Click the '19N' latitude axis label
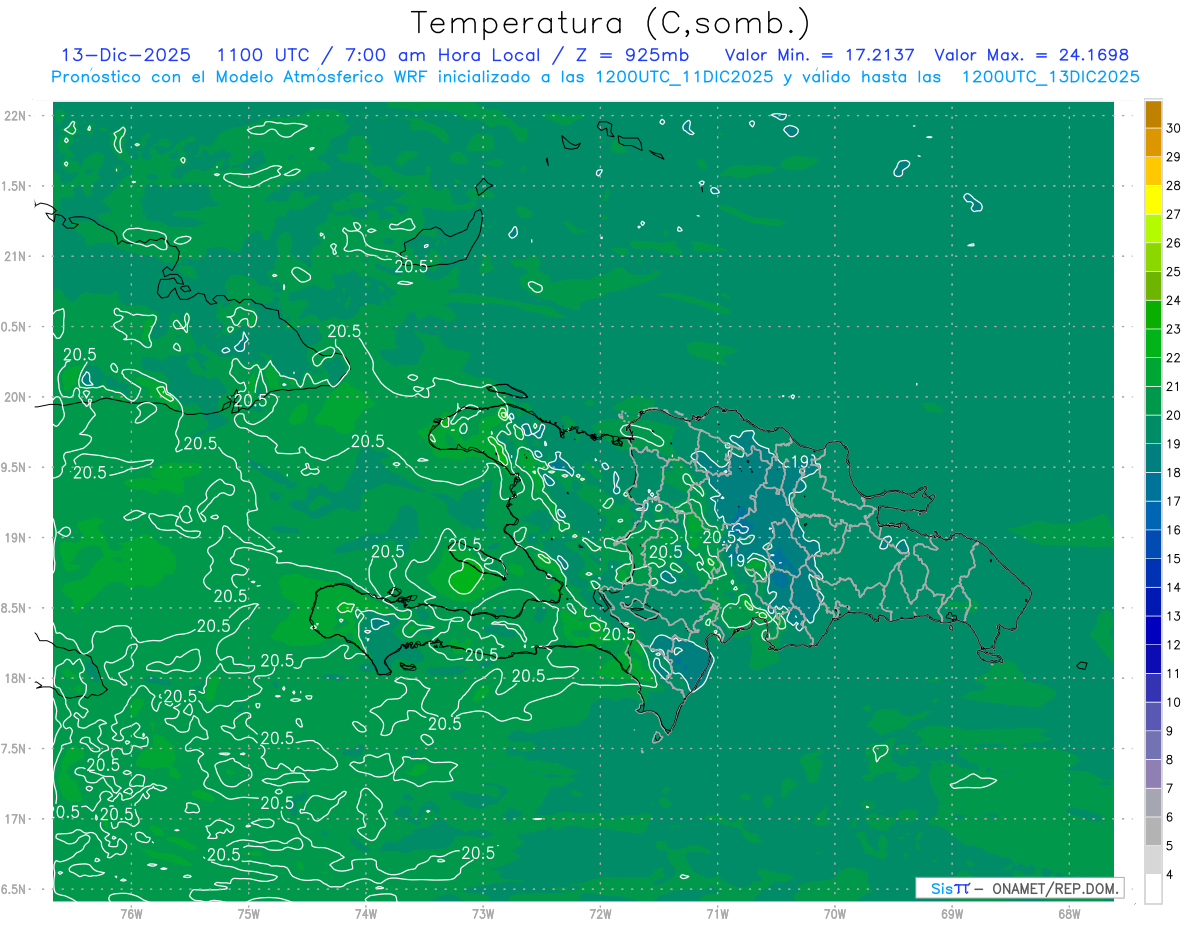The width and height of the screenshot is (1200, 927). pyautogui.click(x=14, y=538)
